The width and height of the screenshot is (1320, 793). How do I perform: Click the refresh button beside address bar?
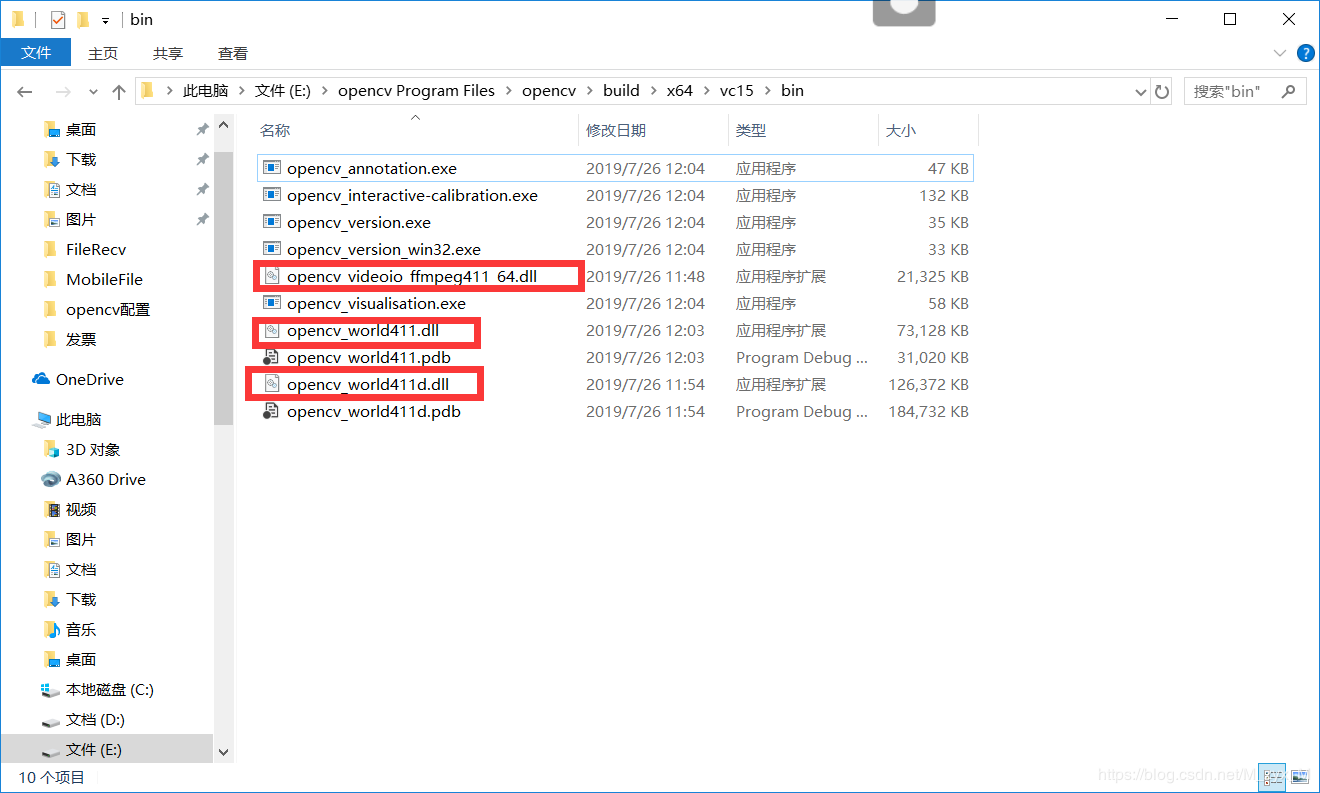[x=1162, y=91]
